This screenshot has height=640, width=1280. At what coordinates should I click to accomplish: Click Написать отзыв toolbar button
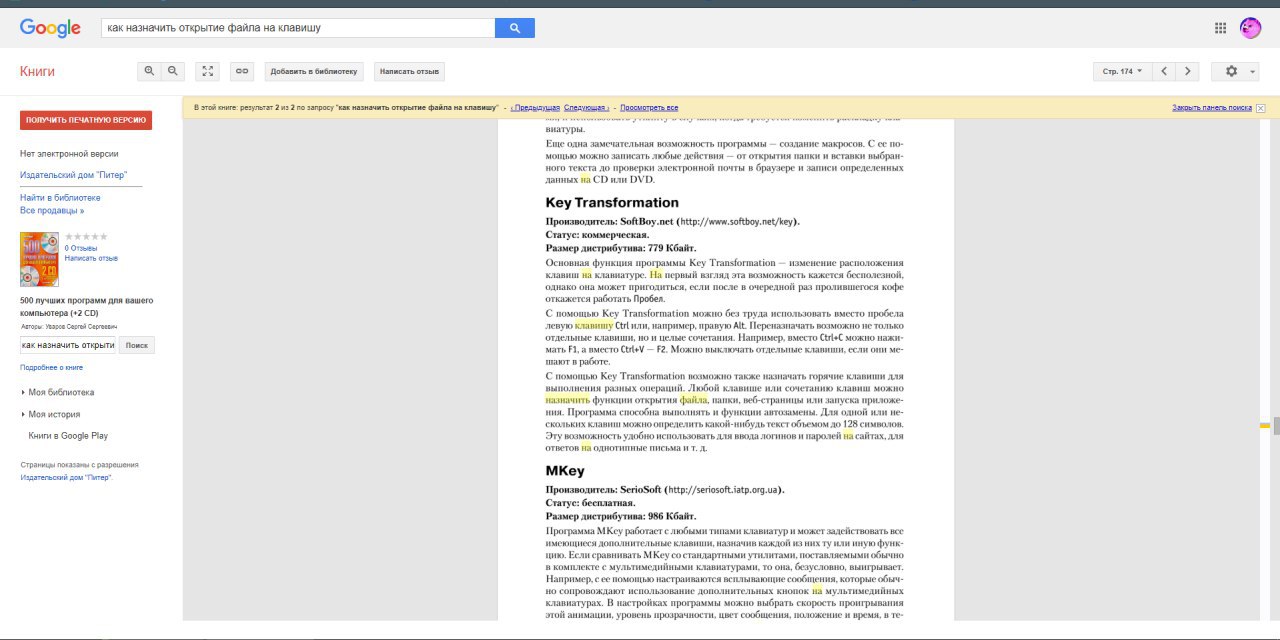409,71
